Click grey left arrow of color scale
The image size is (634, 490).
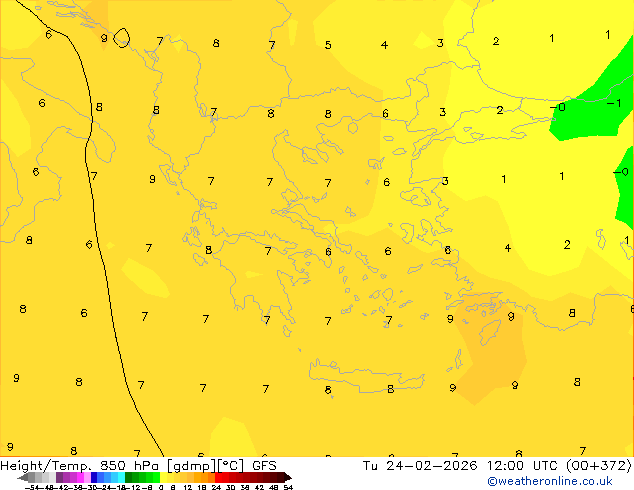coord(24,478)
